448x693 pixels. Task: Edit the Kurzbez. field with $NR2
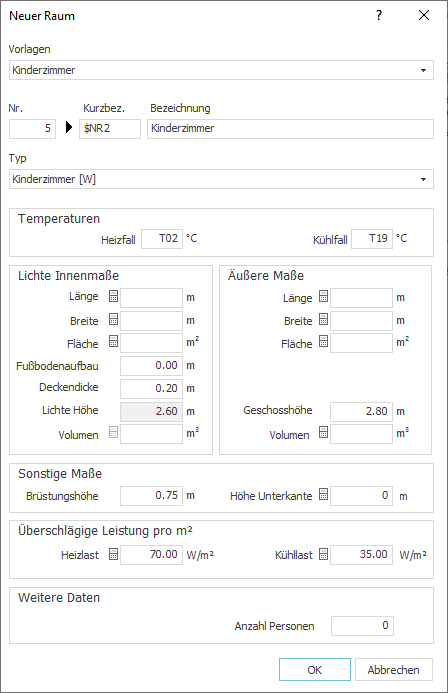click(x=110, y=129)
